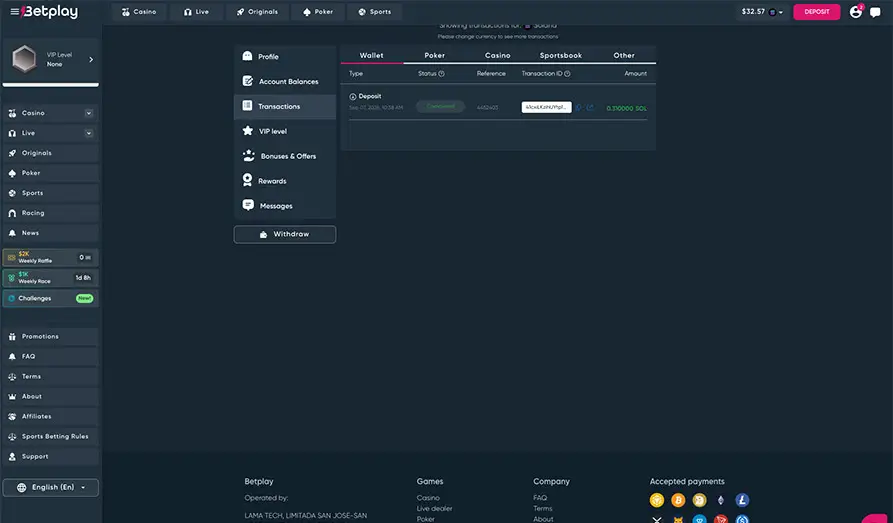Copy the transaction ID with the copy icon

579,108
